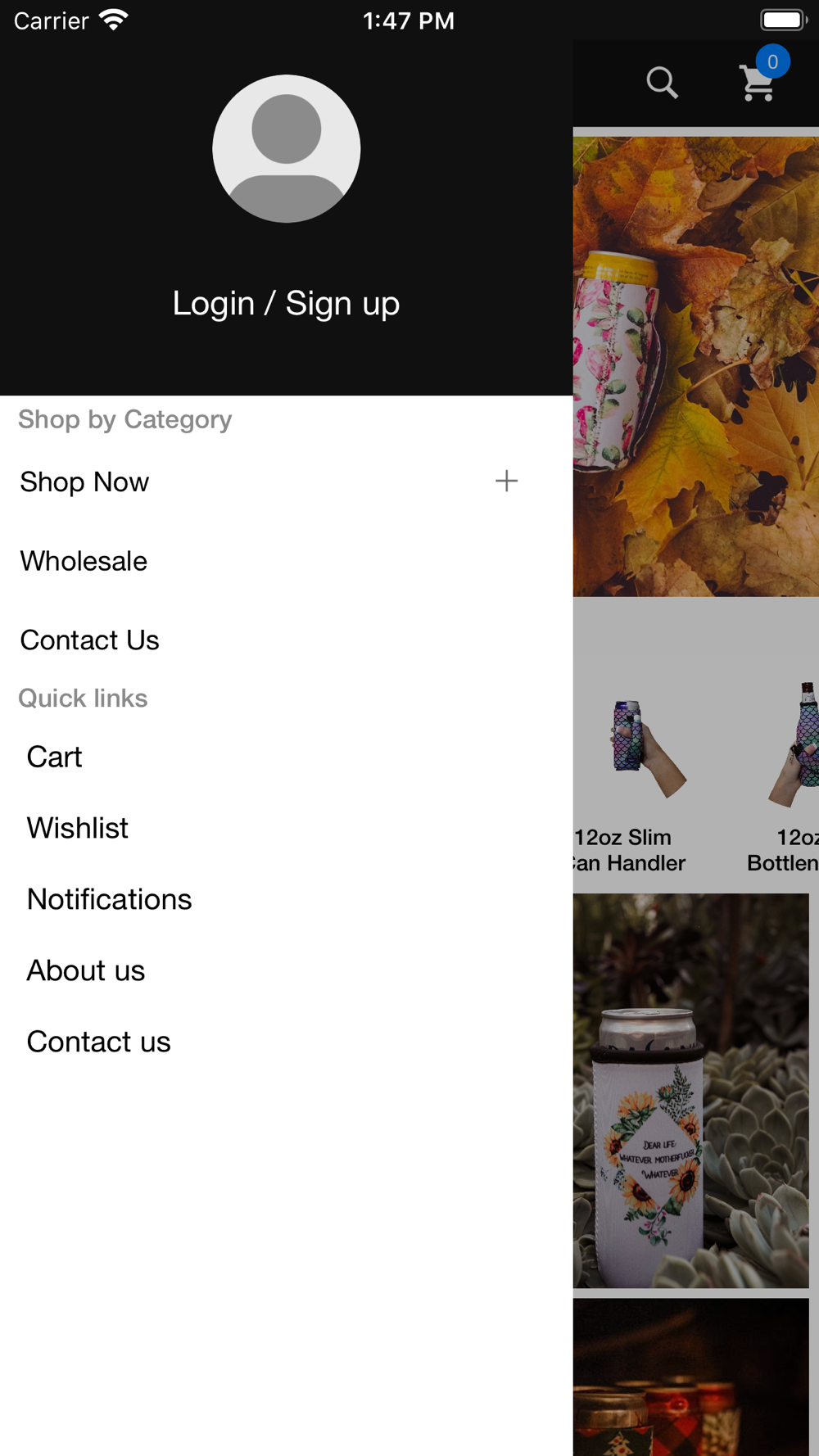Viewport: 819px width, 1456px height.
Task: Select Contact Us under Shop by Category
Action: coord(89,640)
